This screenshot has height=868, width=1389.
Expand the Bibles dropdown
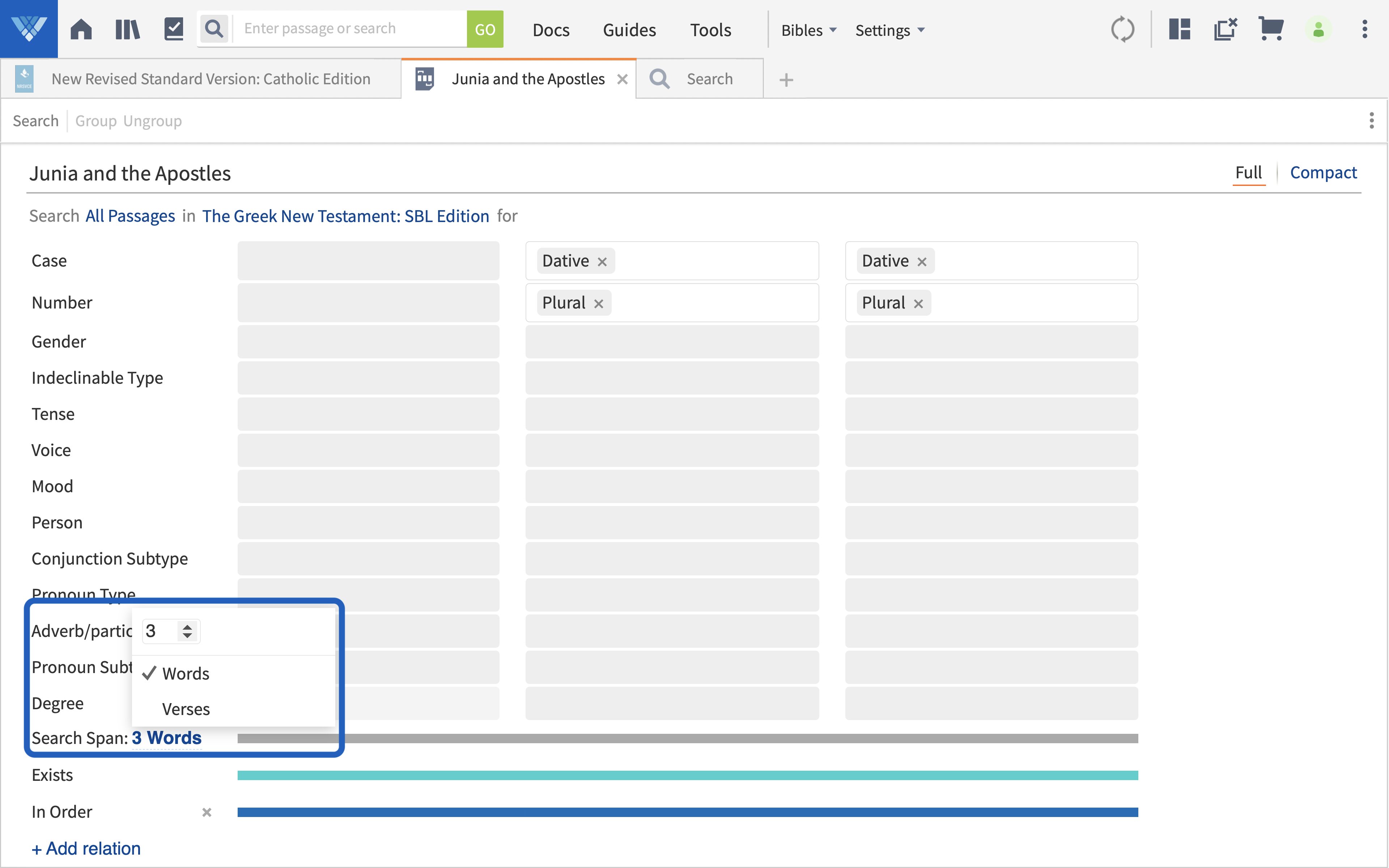(809, 30)
